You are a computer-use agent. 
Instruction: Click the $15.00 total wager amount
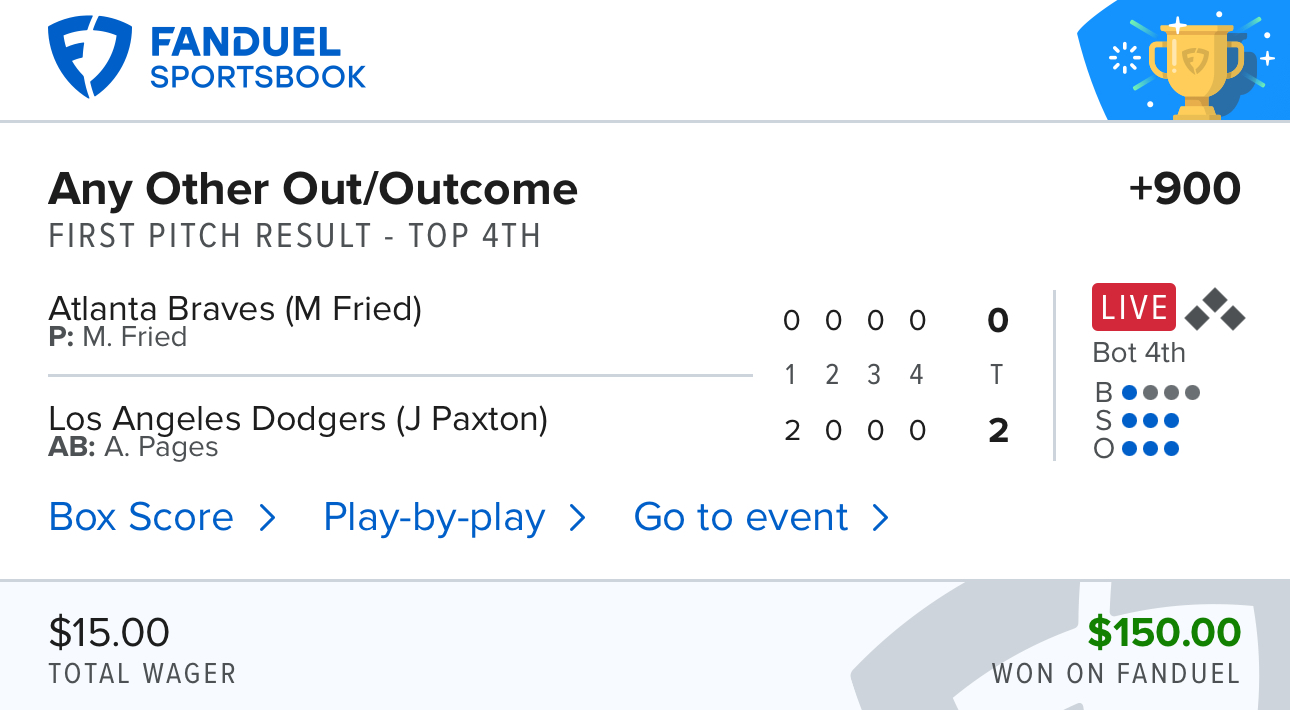pyautogui.click(x=109, y=632)
